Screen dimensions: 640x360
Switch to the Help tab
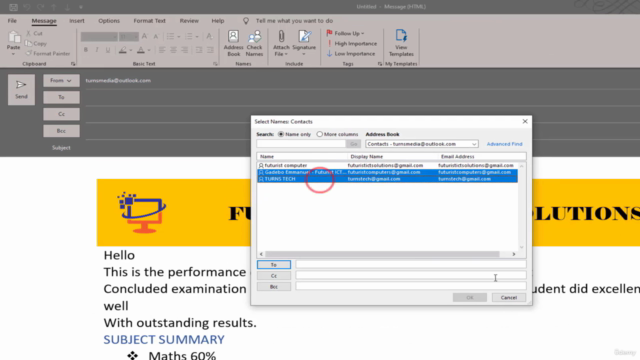(218, 21)
